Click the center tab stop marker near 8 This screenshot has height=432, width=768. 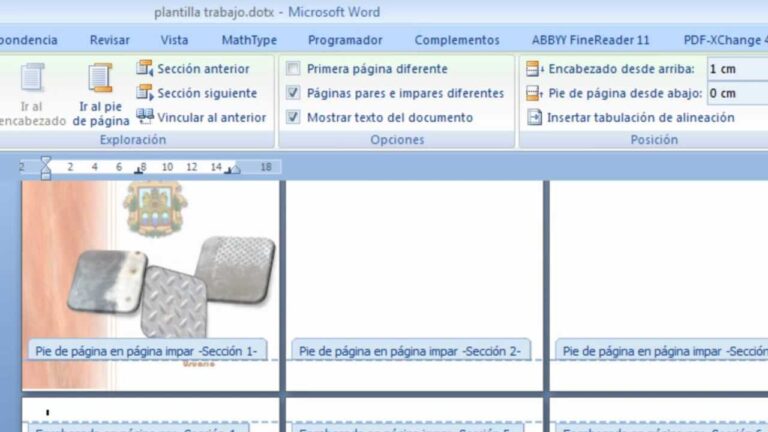coord(139,170)
